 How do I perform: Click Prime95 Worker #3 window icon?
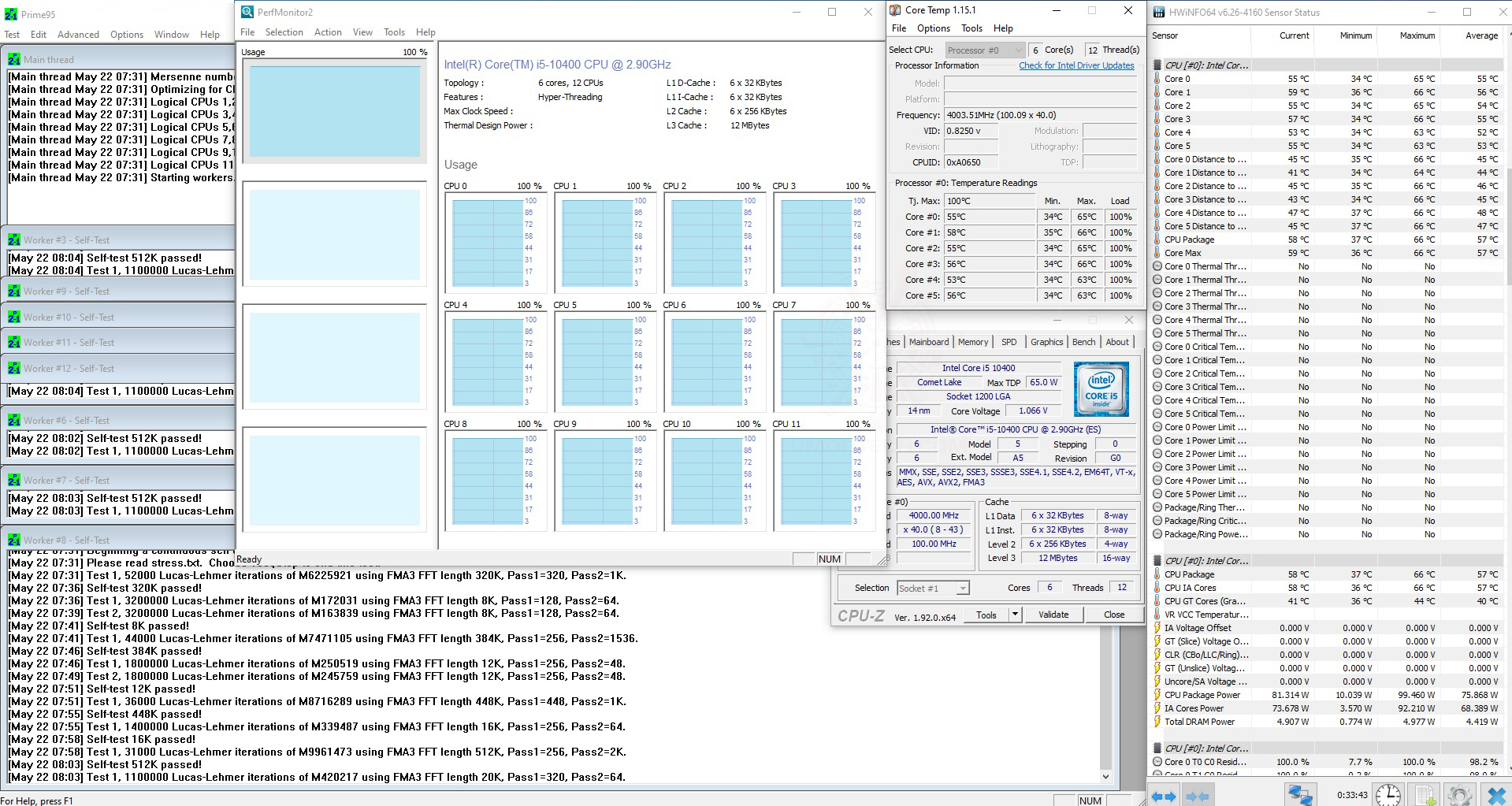[x=14, y=240]
